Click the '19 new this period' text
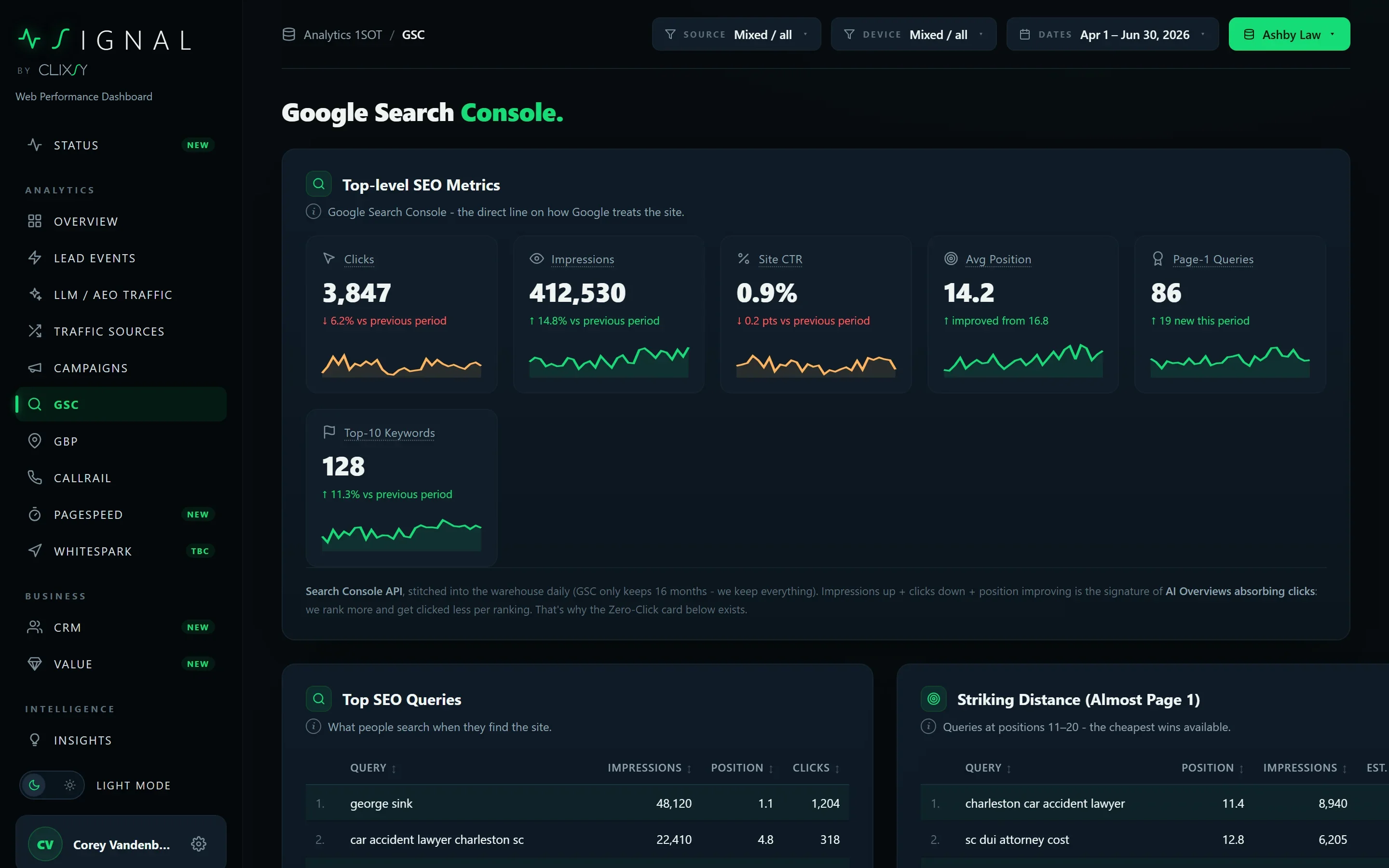 pos(1199,320)
